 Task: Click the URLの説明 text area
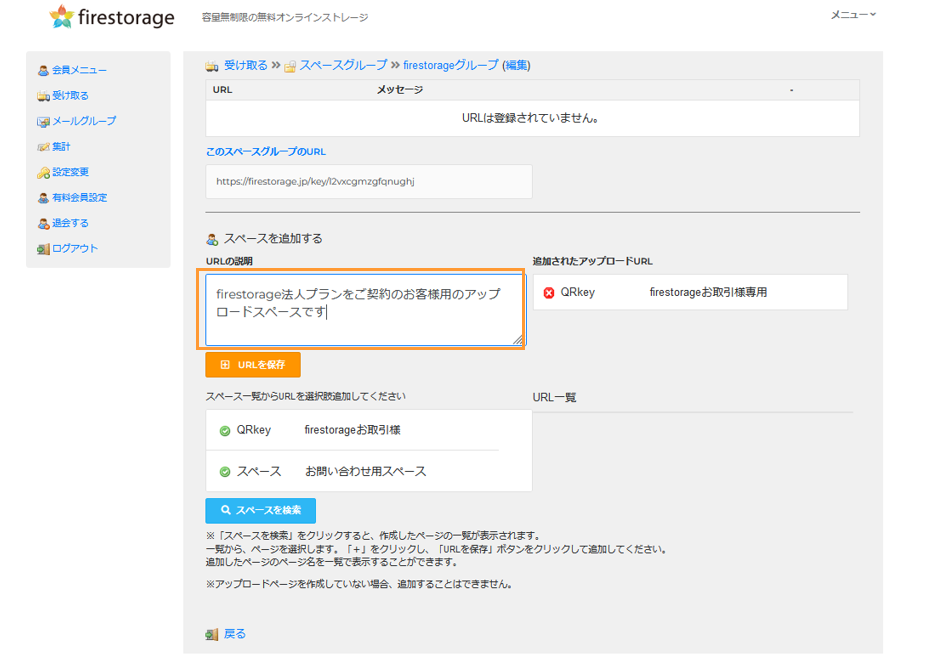coord(365,310)
